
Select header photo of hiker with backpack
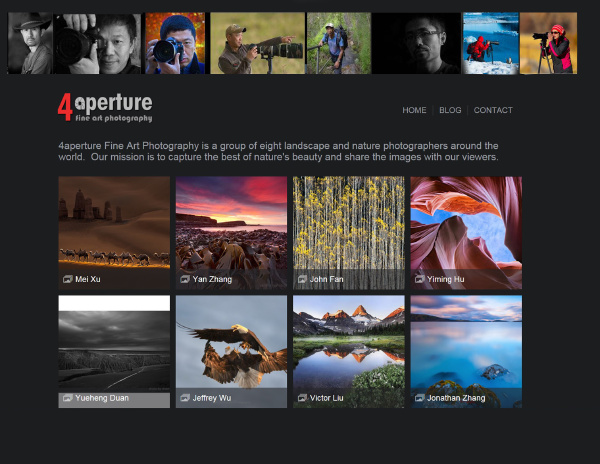coord(339,43)
